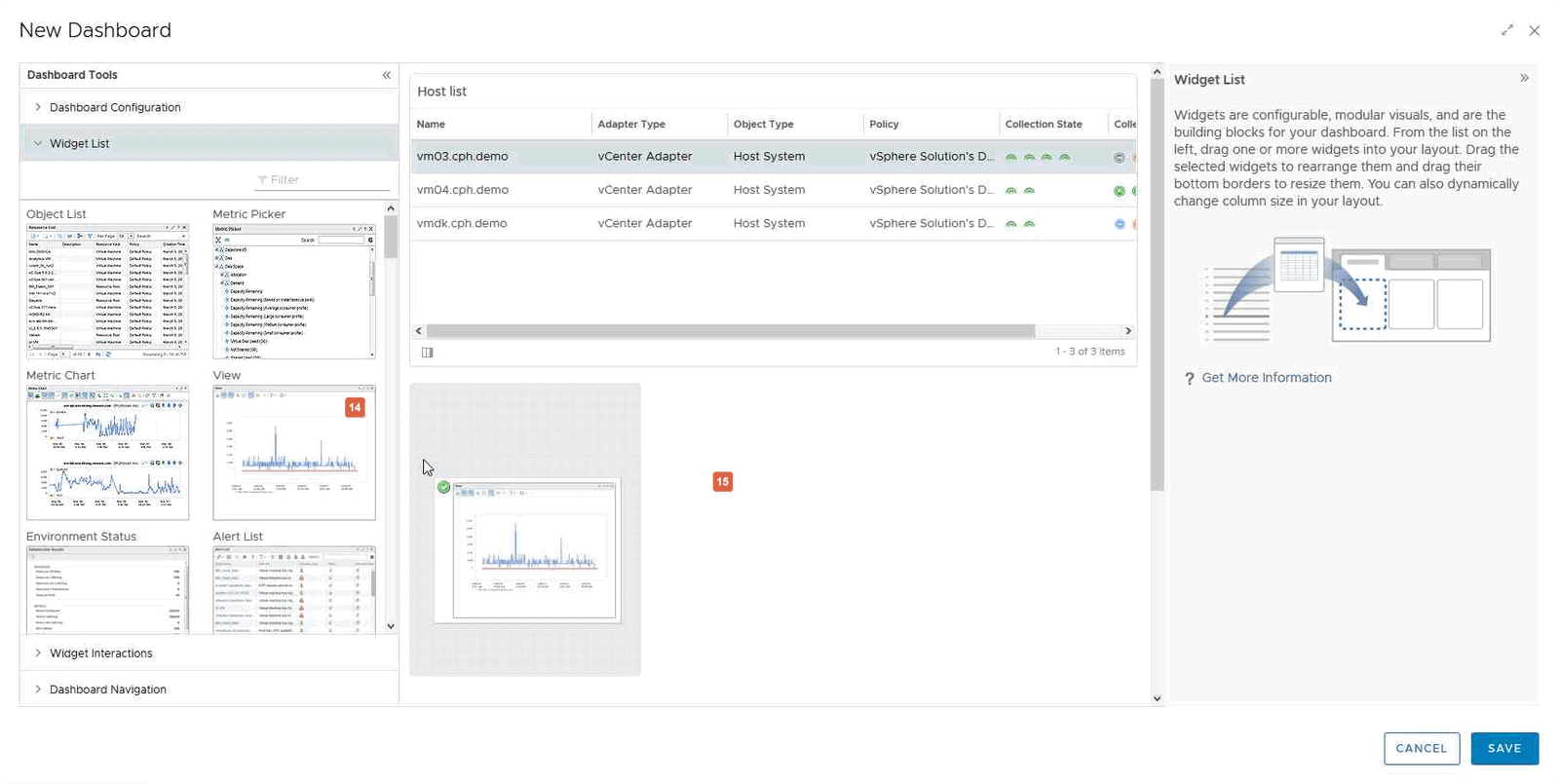Click the SAVE button

coord(1503,748)
